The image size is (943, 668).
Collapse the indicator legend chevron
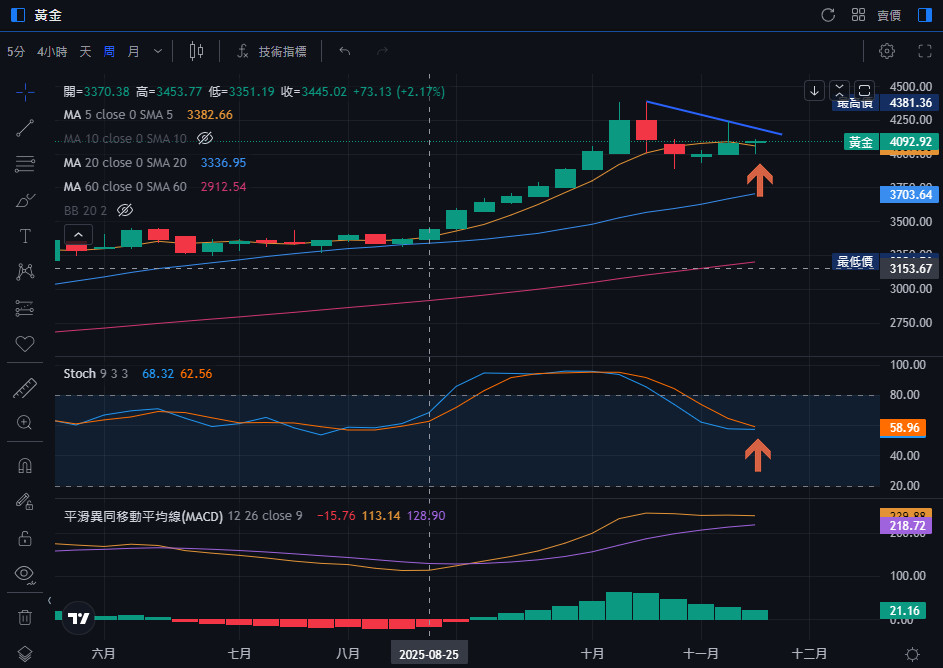[79, 235]
